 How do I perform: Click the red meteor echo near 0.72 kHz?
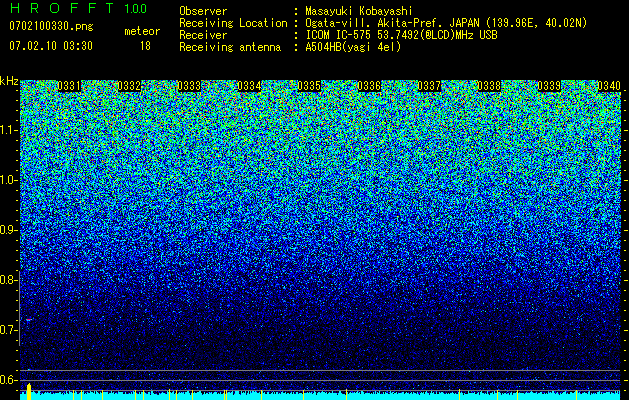[x=29, y=320]
